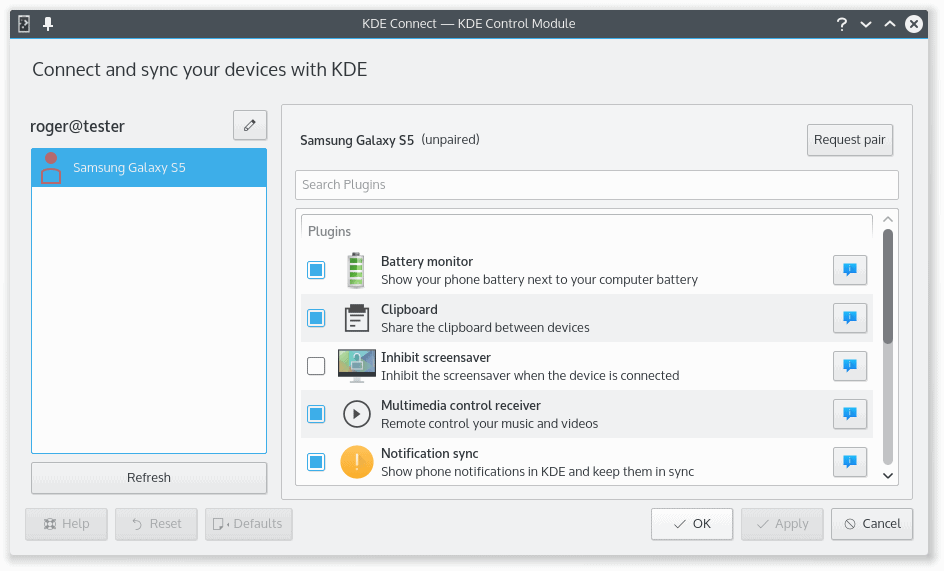Click the pencil icon to rename device
The image size is (944, 571).
[250, 125]
